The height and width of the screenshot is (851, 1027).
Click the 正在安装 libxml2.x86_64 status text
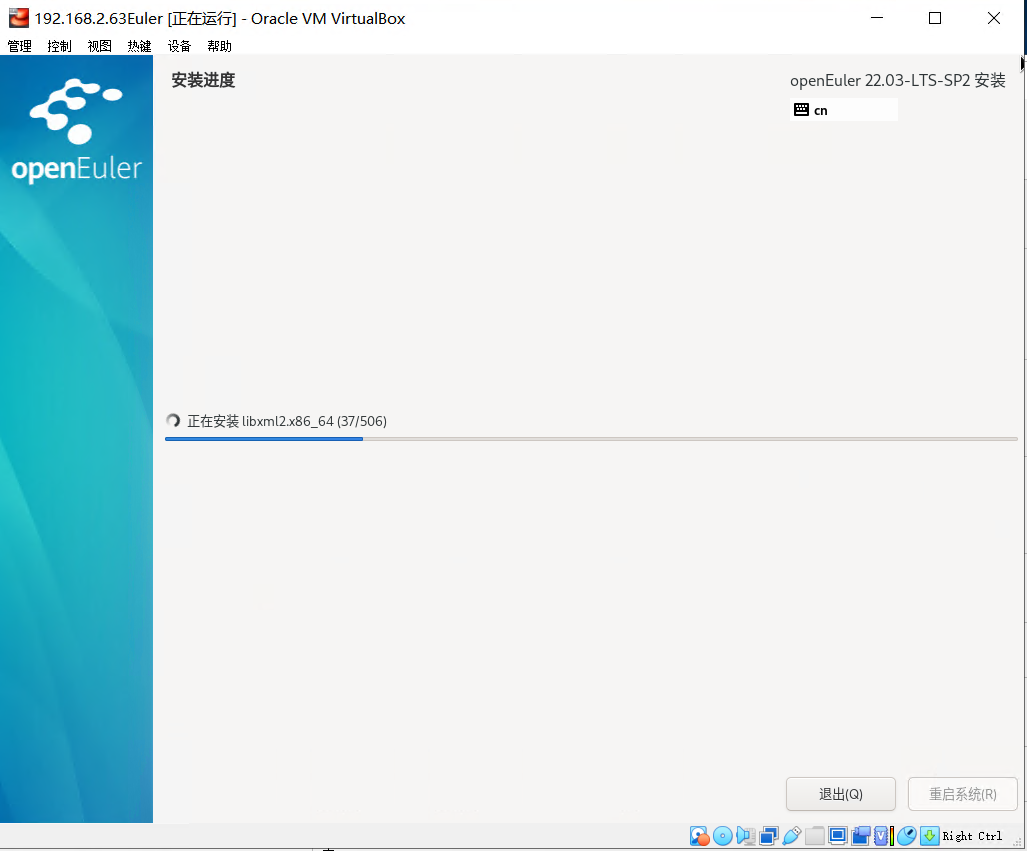287,421
